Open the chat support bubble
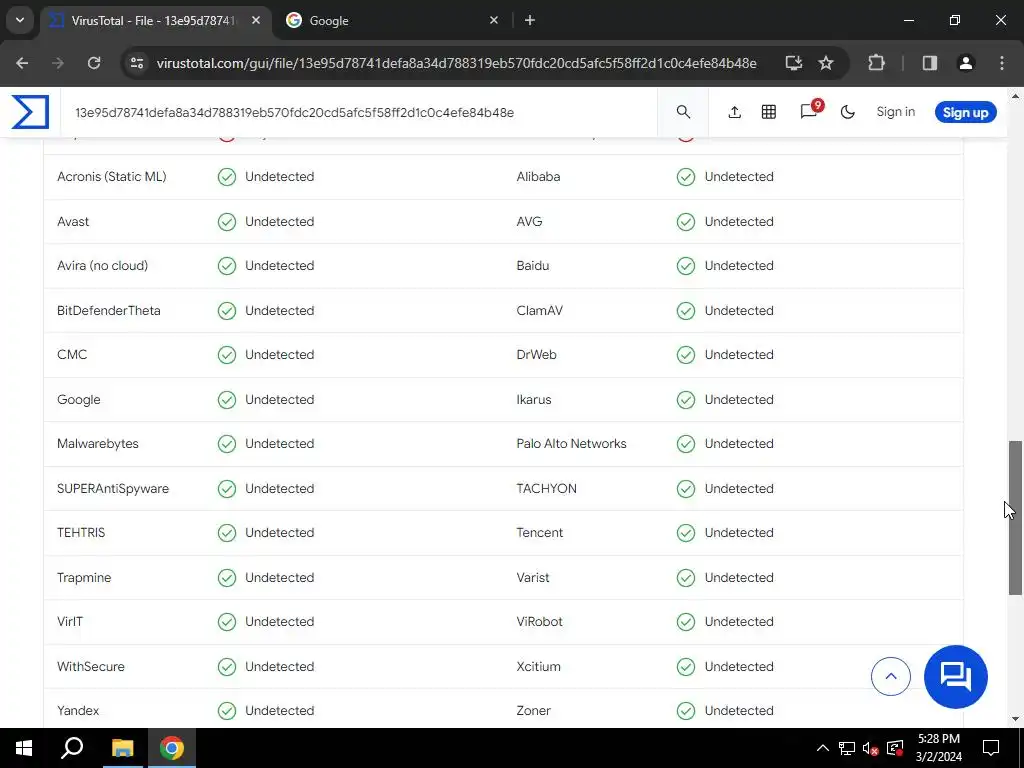The image size is (1024, 768). (x=955, y=677)
